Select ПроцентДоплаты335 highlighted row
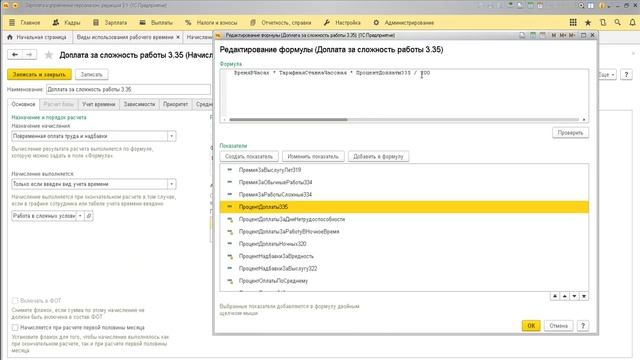Image resolution: width=640 pixels, height=360 pixels. 404,207
